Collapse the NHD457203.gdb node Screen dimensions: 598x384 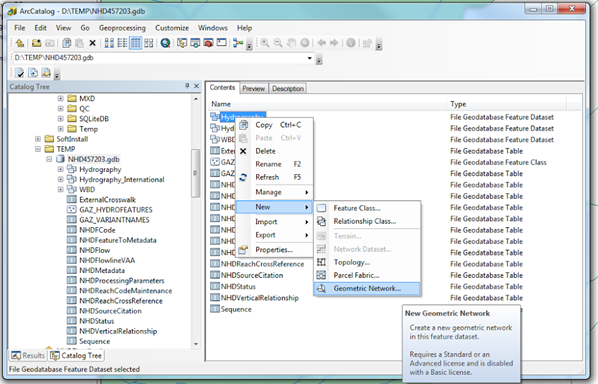[49, 159]
